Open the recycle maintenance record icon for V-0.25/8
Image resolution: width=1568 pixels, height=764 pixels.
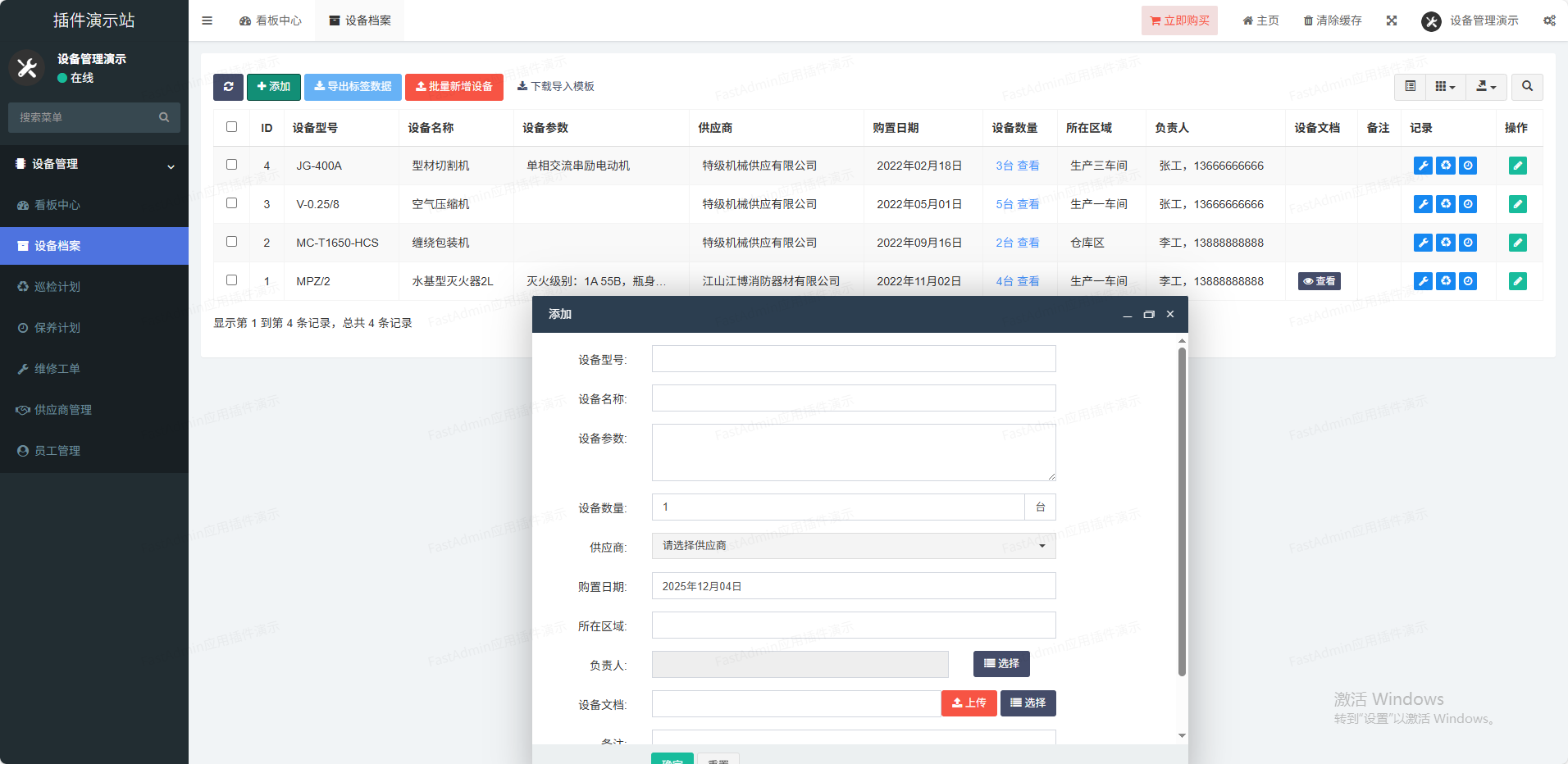tap(1446, 204)
